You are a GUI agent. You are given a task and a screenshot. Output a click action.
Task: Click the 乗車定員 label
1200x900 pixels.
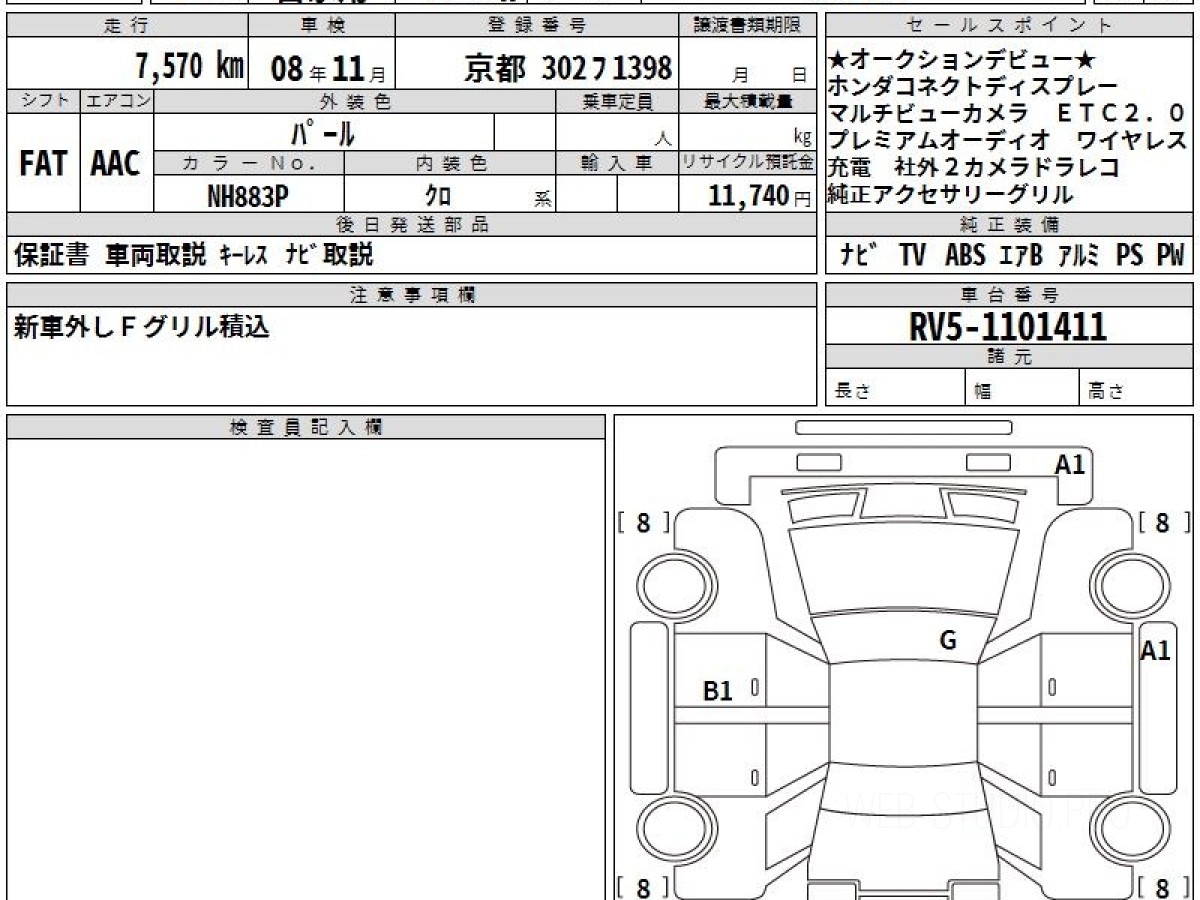coord(617,102)
